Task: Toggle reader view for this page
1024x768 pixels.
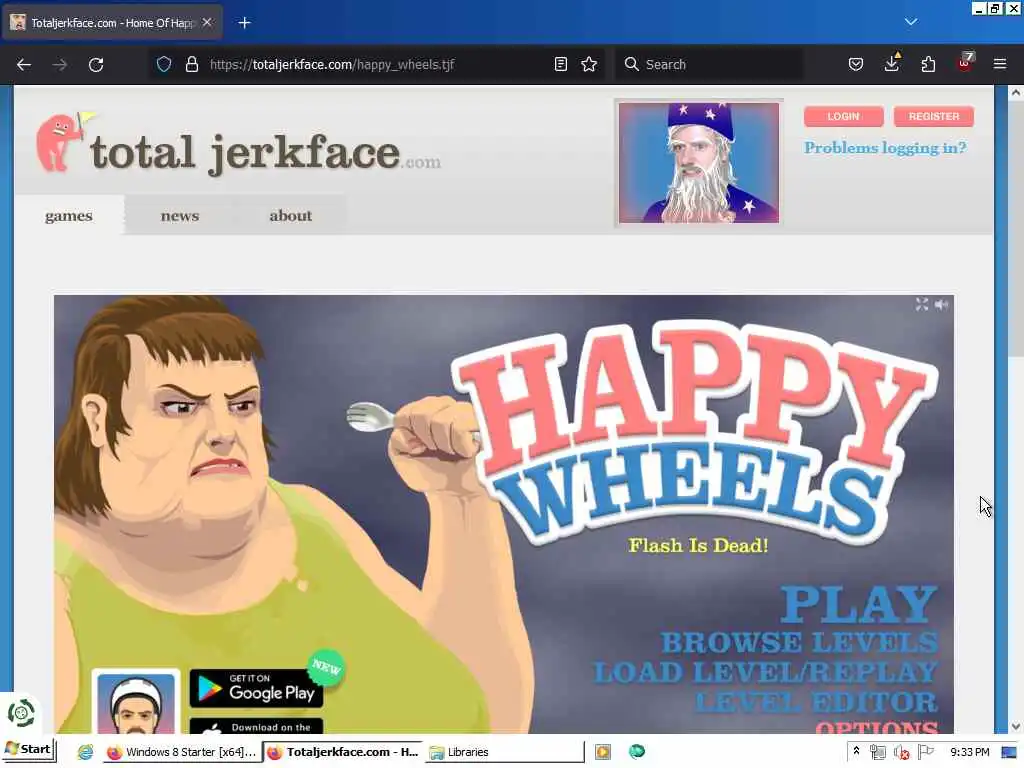Action: pos(560,64)
